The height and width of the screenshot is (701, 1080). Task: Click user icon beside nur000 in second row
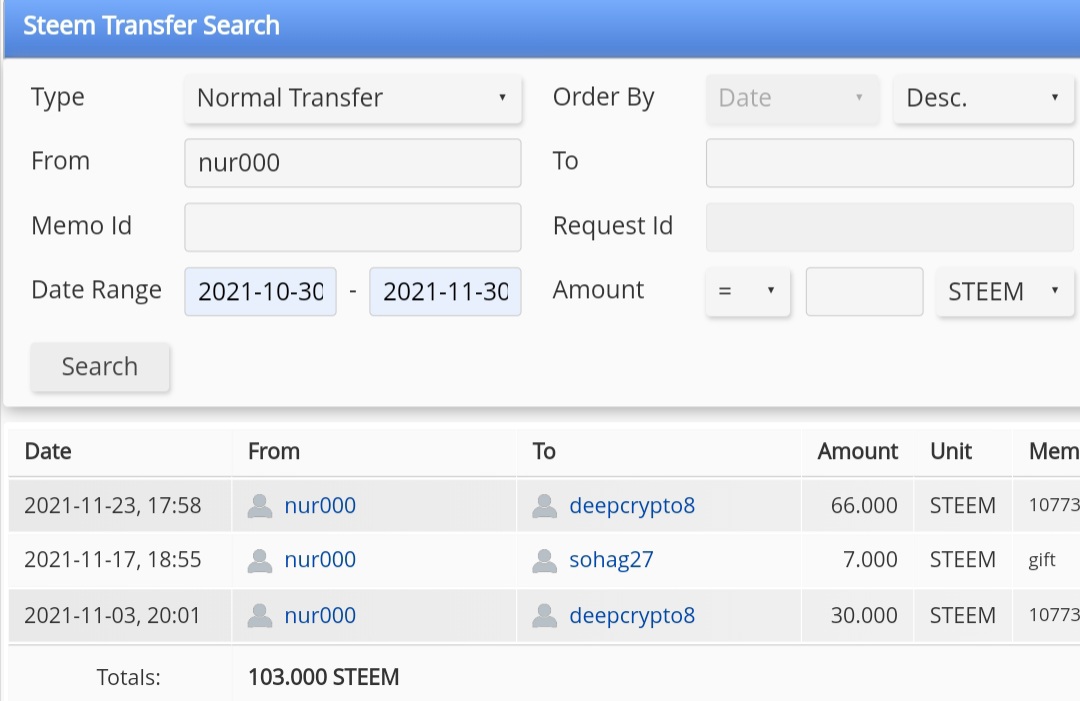click(x=260, y=560)
